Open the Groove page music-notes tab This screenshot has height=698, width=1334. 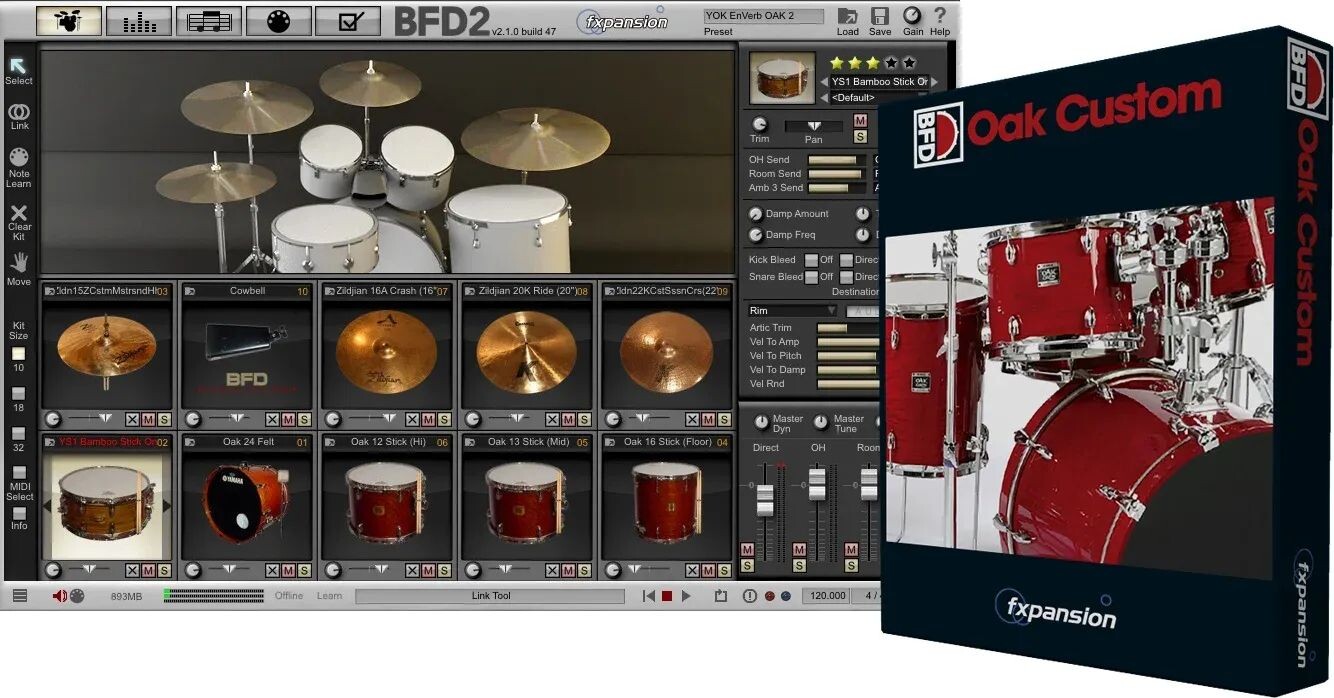point(208,20)
